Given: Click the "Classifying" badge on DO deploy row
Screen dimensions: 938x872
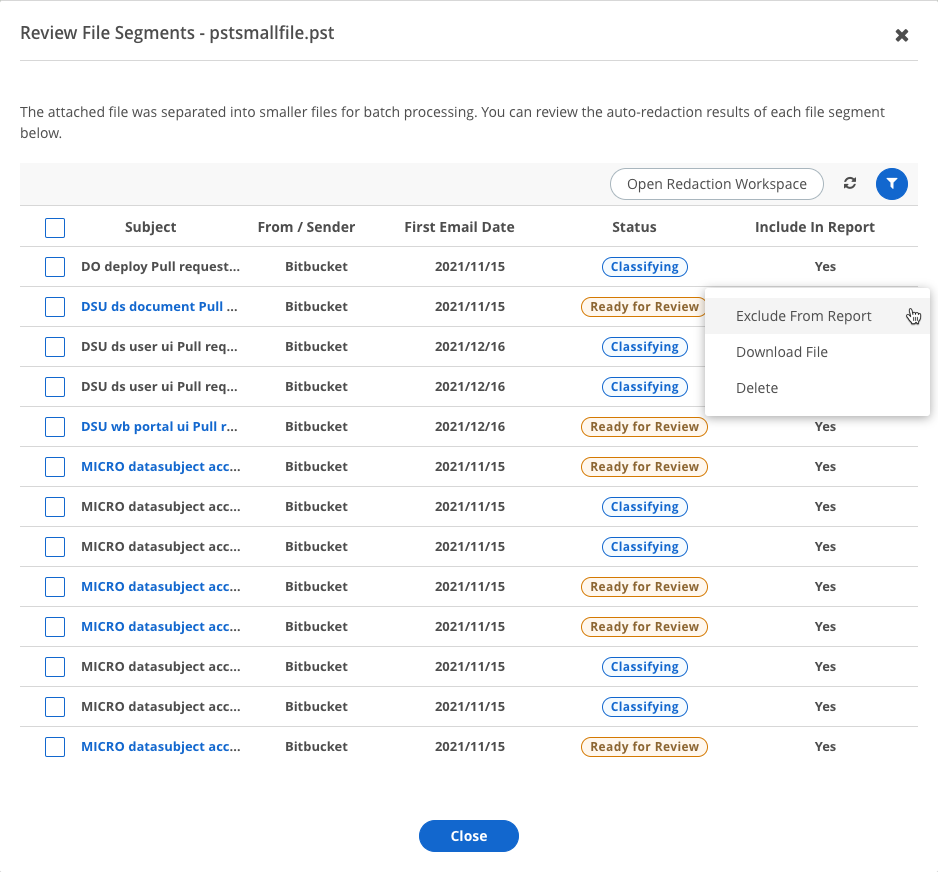Looking at the screenshot, I should point(644,266).
